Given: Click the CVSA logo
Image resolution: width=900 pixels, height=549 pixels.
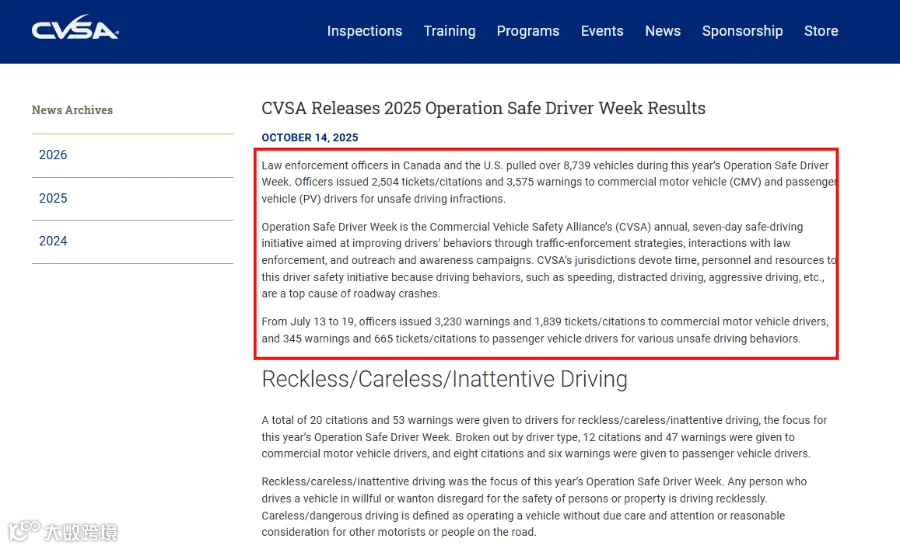Looking at the screenshot, I should click(x=75, y=28).
